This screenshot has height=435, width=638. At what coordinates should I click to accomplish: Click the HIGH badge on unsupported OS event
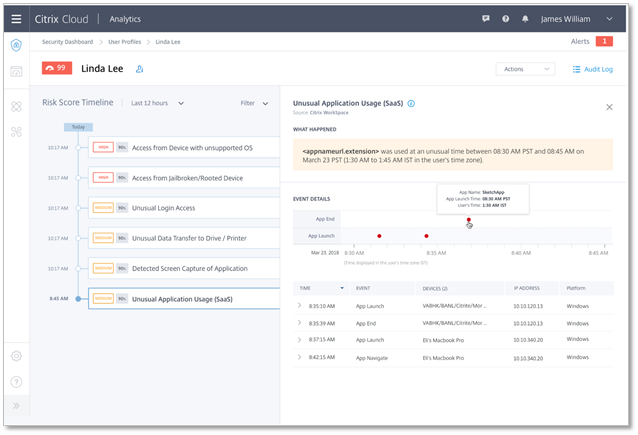pyautogui.click(x=103, y=147)
